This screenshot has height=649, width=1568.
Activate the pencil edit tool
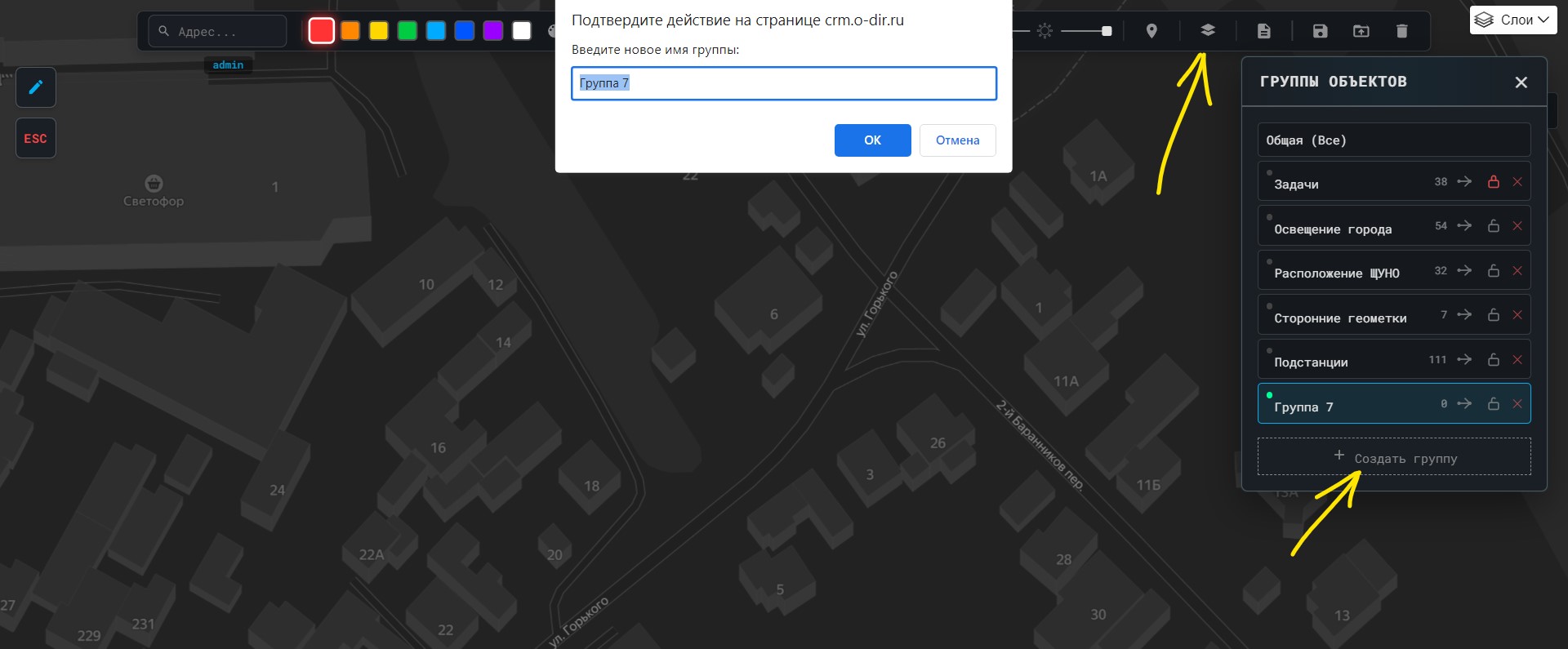[36, 87]
